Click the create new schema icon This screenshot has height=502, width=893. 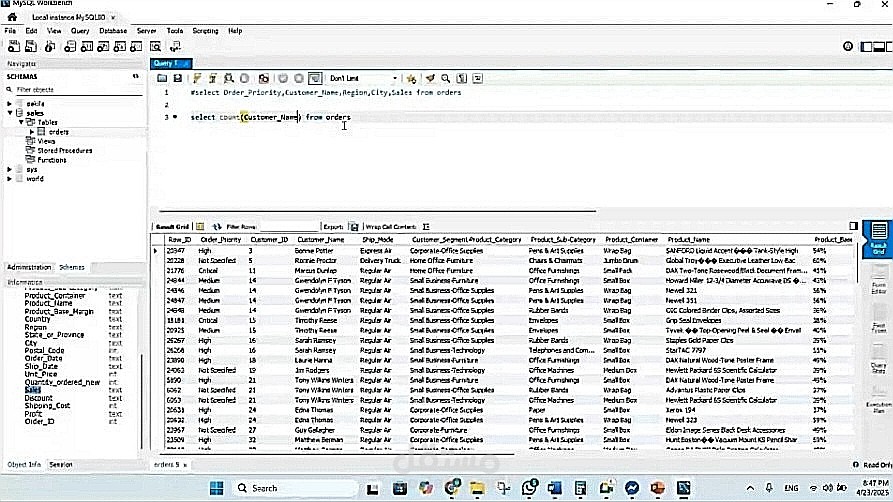tap(70, 47)
